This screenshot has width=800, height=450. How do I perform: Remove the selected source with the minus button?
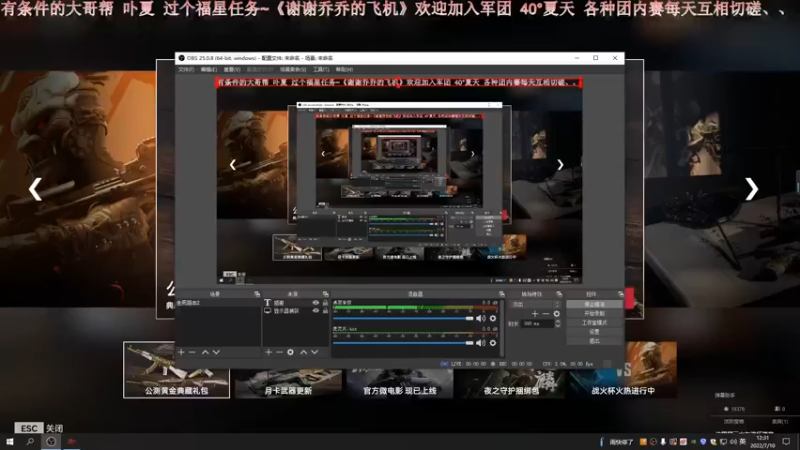(279, 352)
